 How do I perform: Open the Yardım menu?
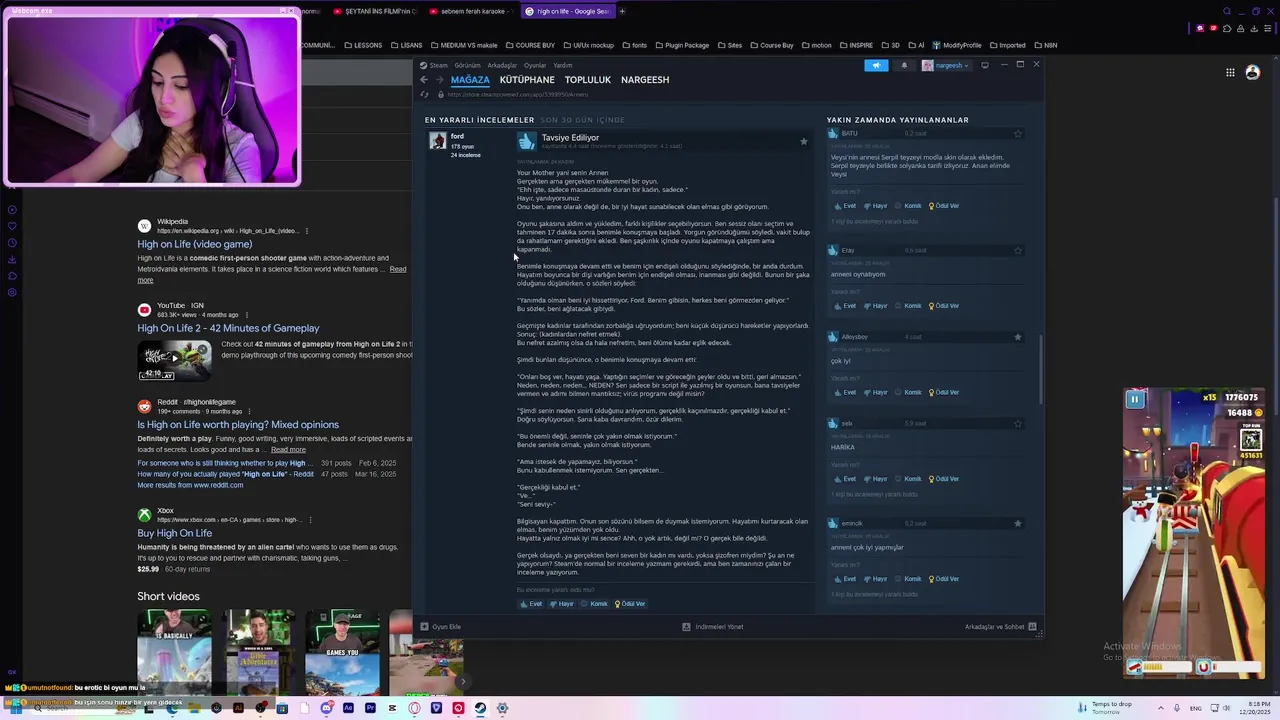tap(563, 65)
